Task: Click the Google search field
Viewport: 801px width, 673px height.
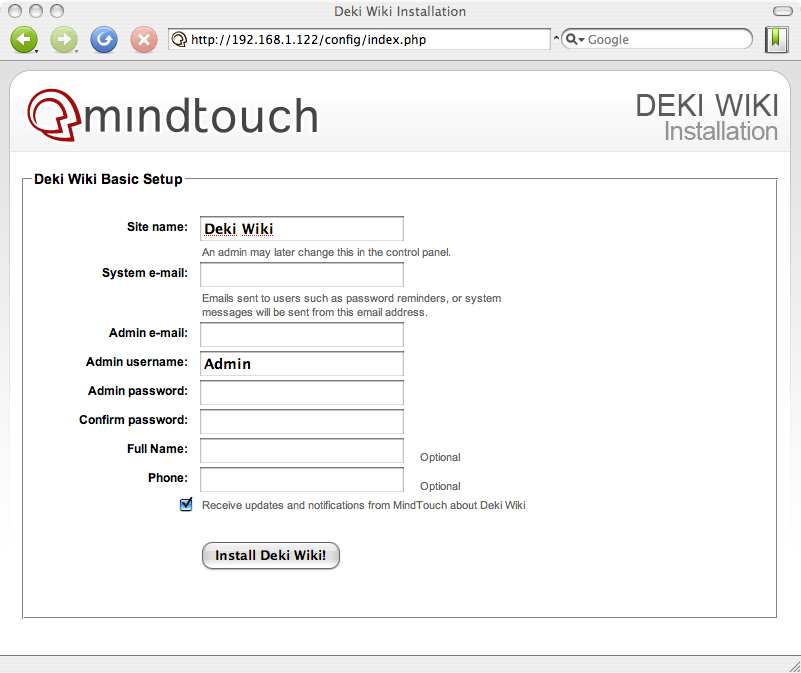Action: [656, 39]
